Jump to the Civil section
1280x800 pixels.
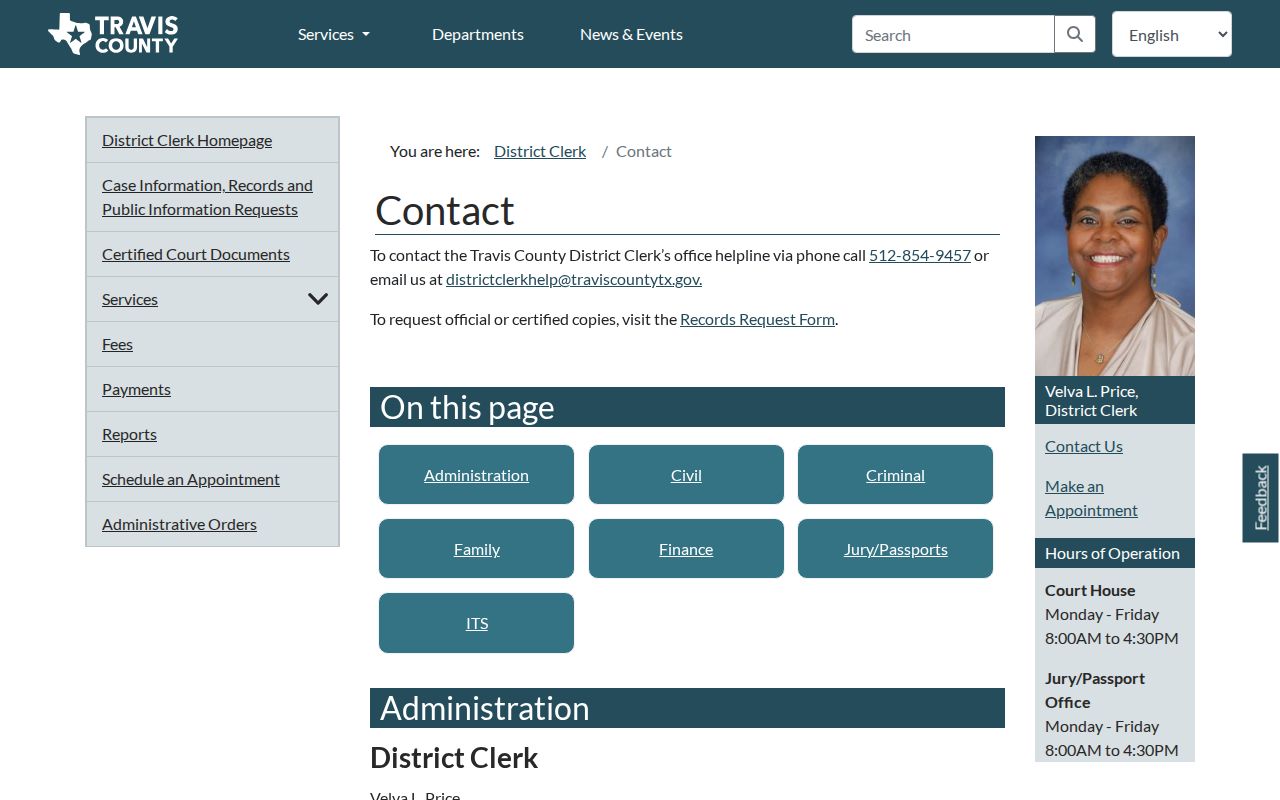pos(686,475)
